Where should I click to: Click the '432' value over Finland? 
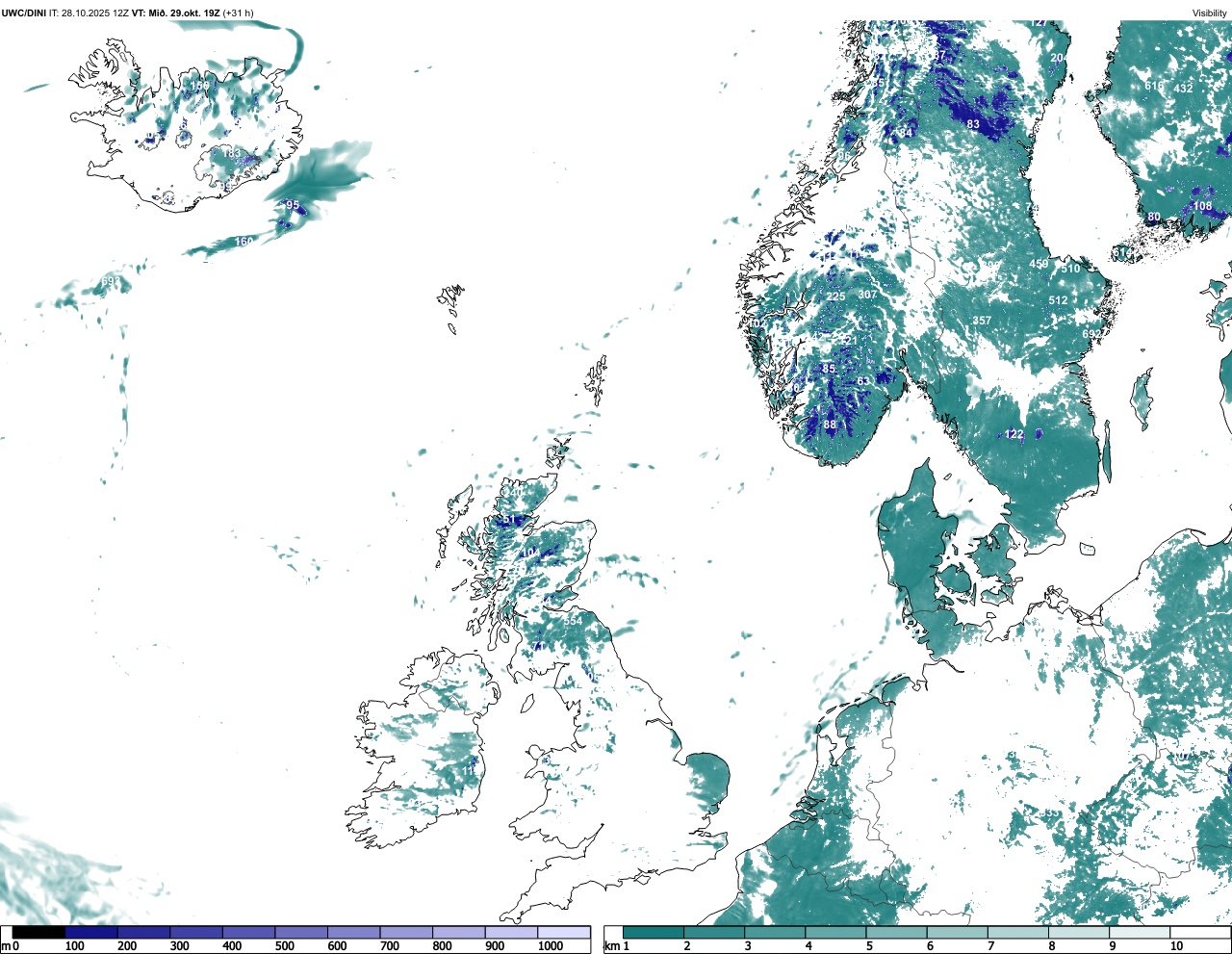click(x=1184, y=88)
